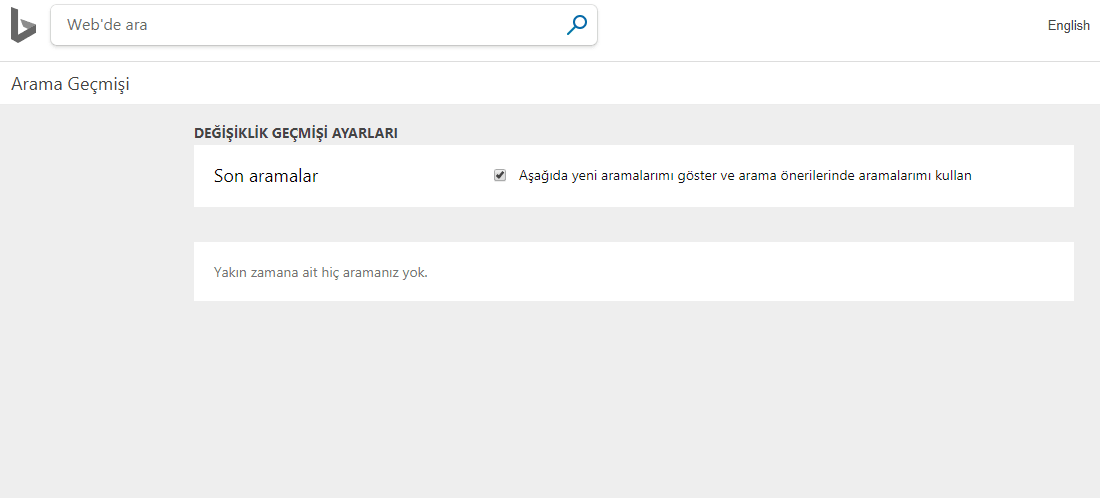Select the "DEĞİŞİKLİK GEÇMİŞİ AYARLARI" heading

(x=295, y=133)
